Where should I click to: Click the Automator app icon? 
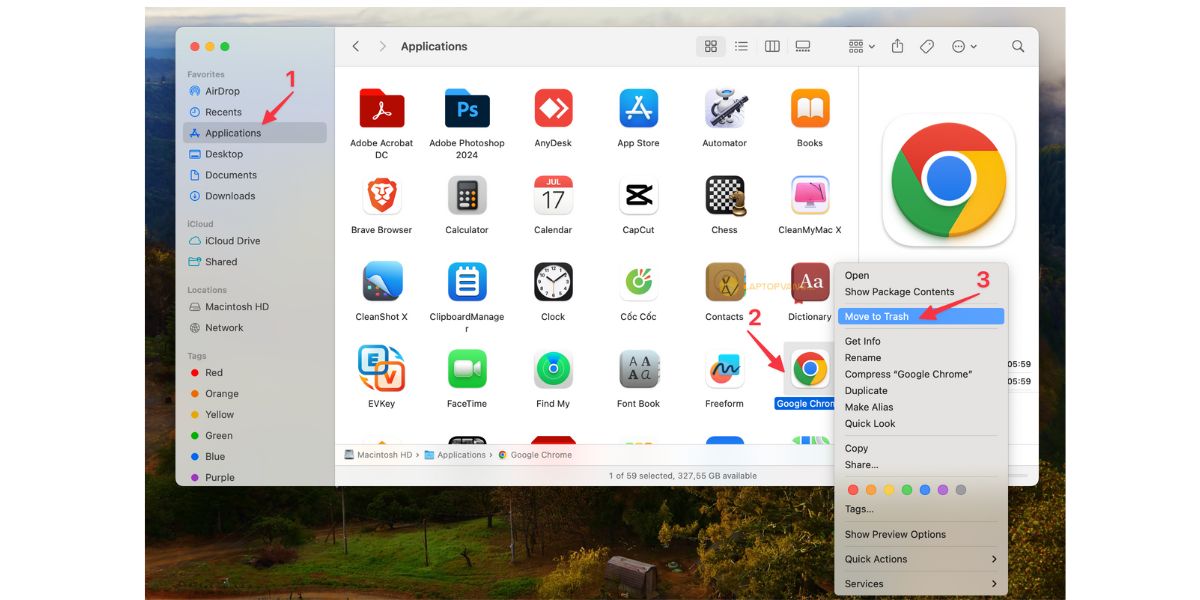[724, 108]
